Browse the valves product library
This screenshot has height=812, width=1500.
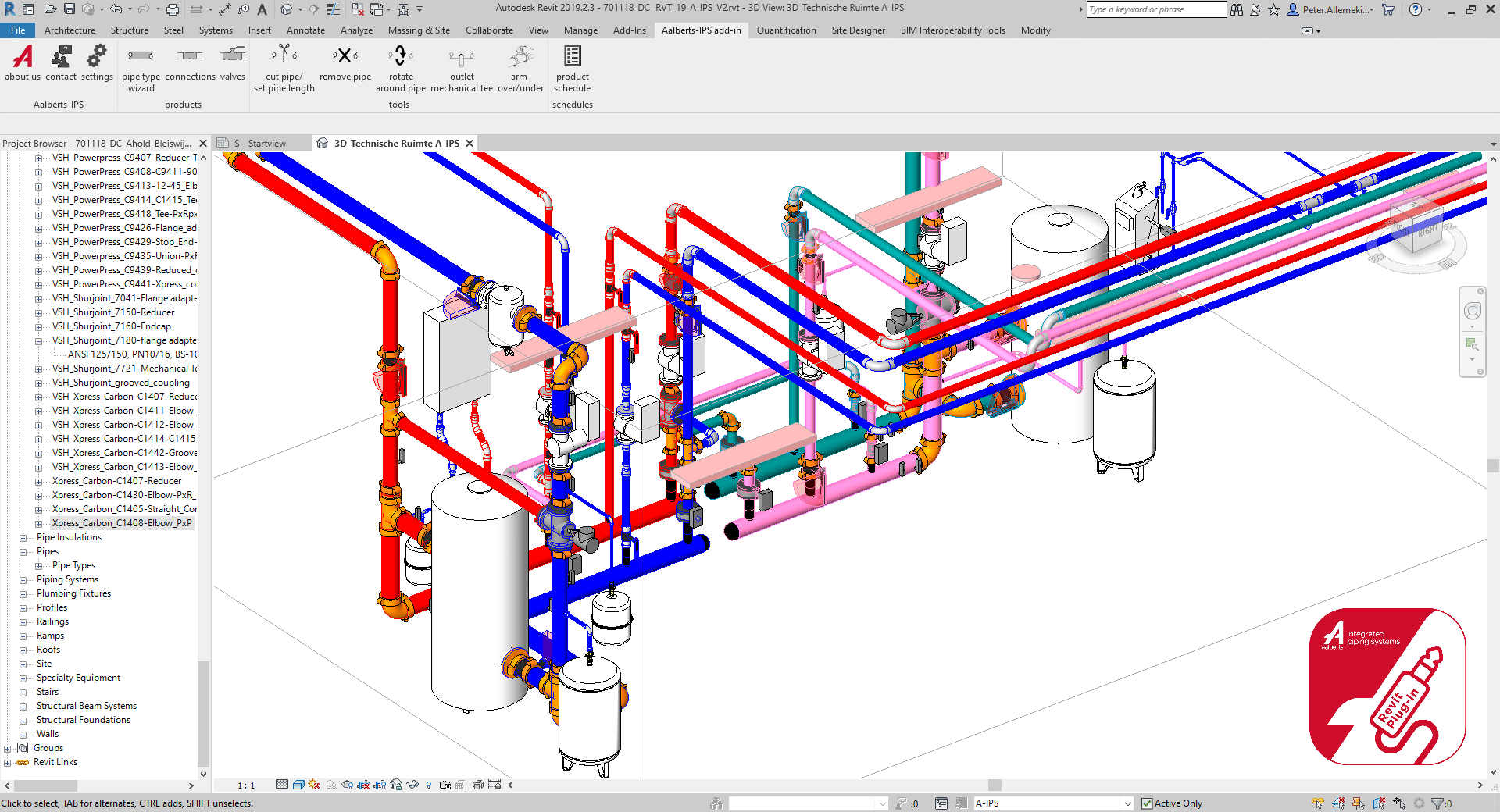tap(232, 62)
